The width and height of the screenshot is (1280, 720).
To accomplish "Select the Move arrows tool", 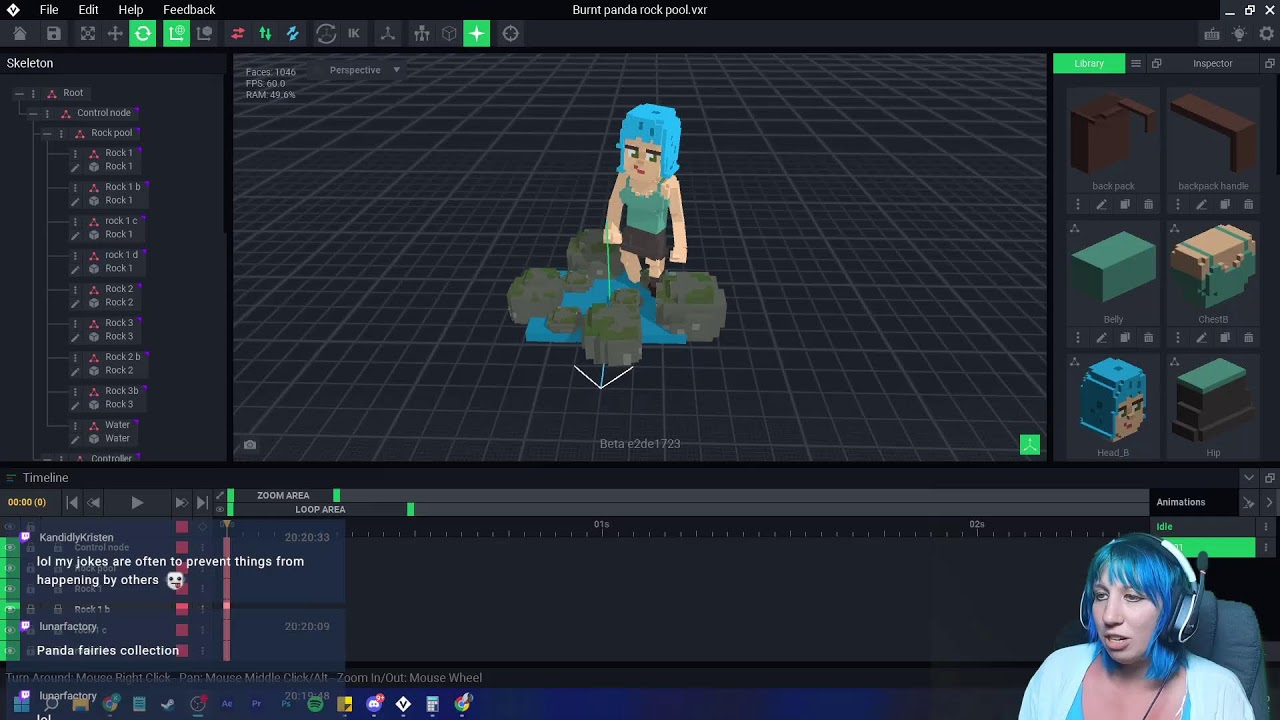I will tap(115, 34).
